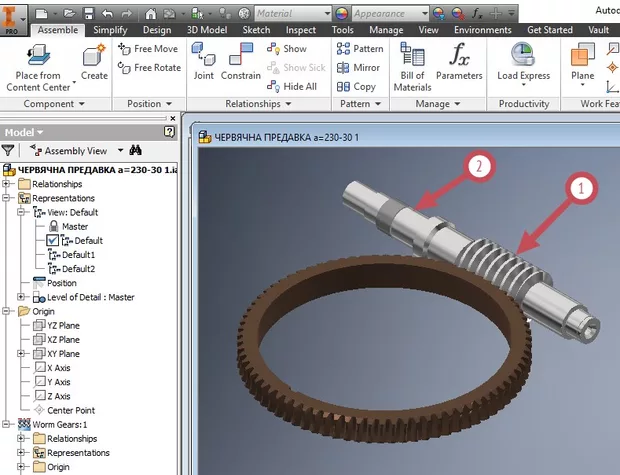
Task: Activate the Joint relationship tool
Action: click(x=204, y=62)
